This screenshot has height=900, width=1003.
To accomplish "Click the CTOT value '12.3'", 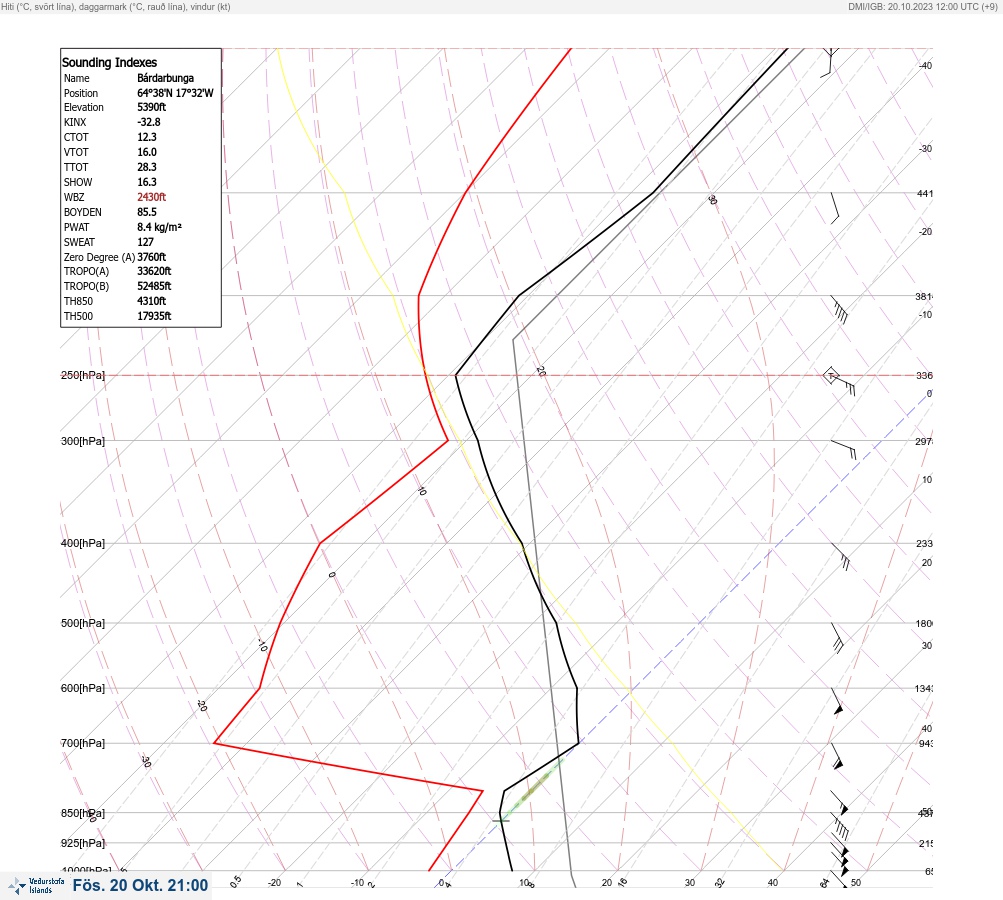I will [147, 138].
